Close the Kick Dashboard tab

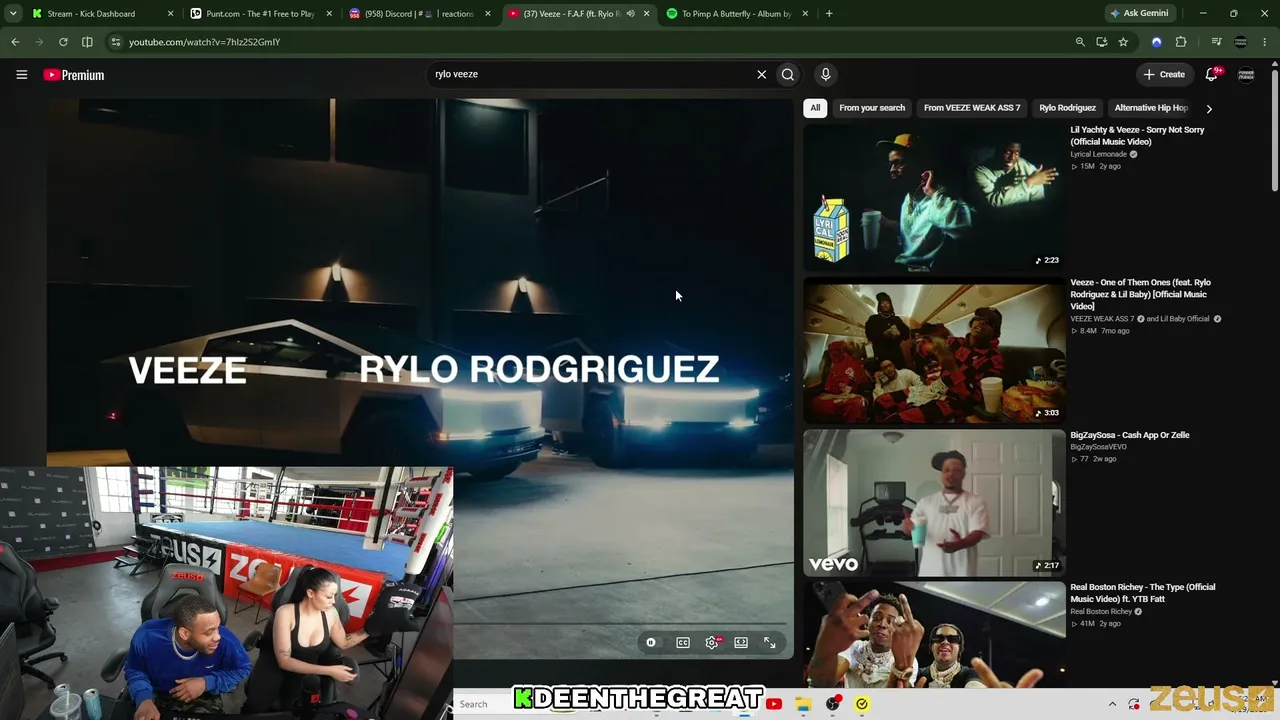pos(170,14)
